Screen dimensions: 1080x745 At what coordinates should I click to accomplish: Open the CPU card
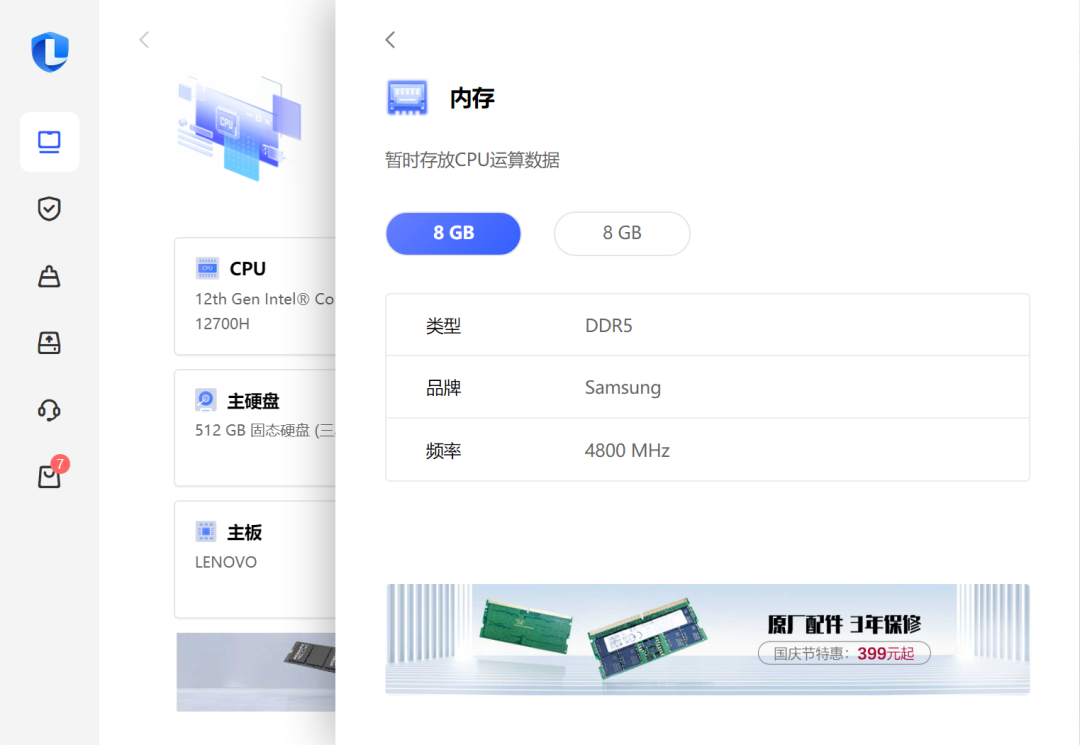coord(255,296)
